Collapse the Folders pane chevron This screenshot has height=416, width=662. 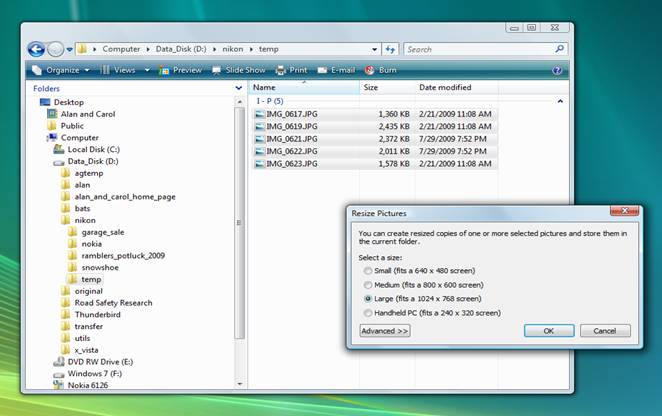tap(239, 88)
